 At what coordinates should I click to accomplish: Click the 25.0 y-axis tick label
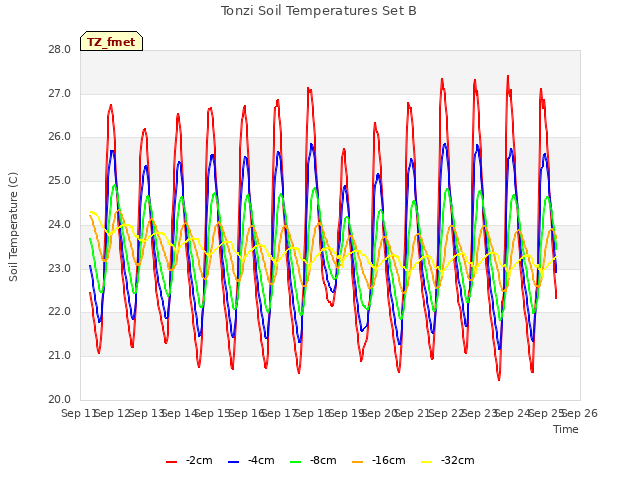59,180
